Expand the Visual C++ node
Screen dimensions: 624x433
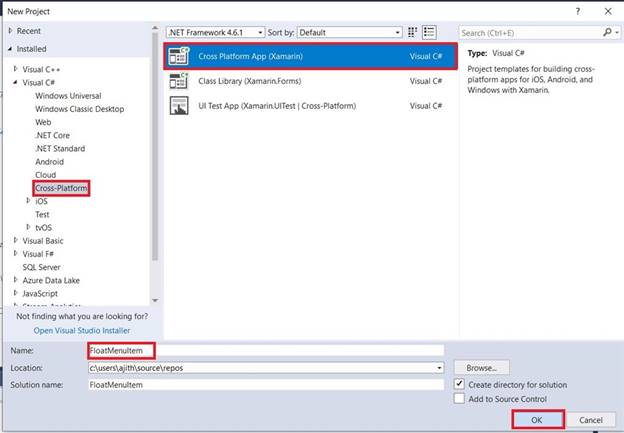click(x=16, y=69)
